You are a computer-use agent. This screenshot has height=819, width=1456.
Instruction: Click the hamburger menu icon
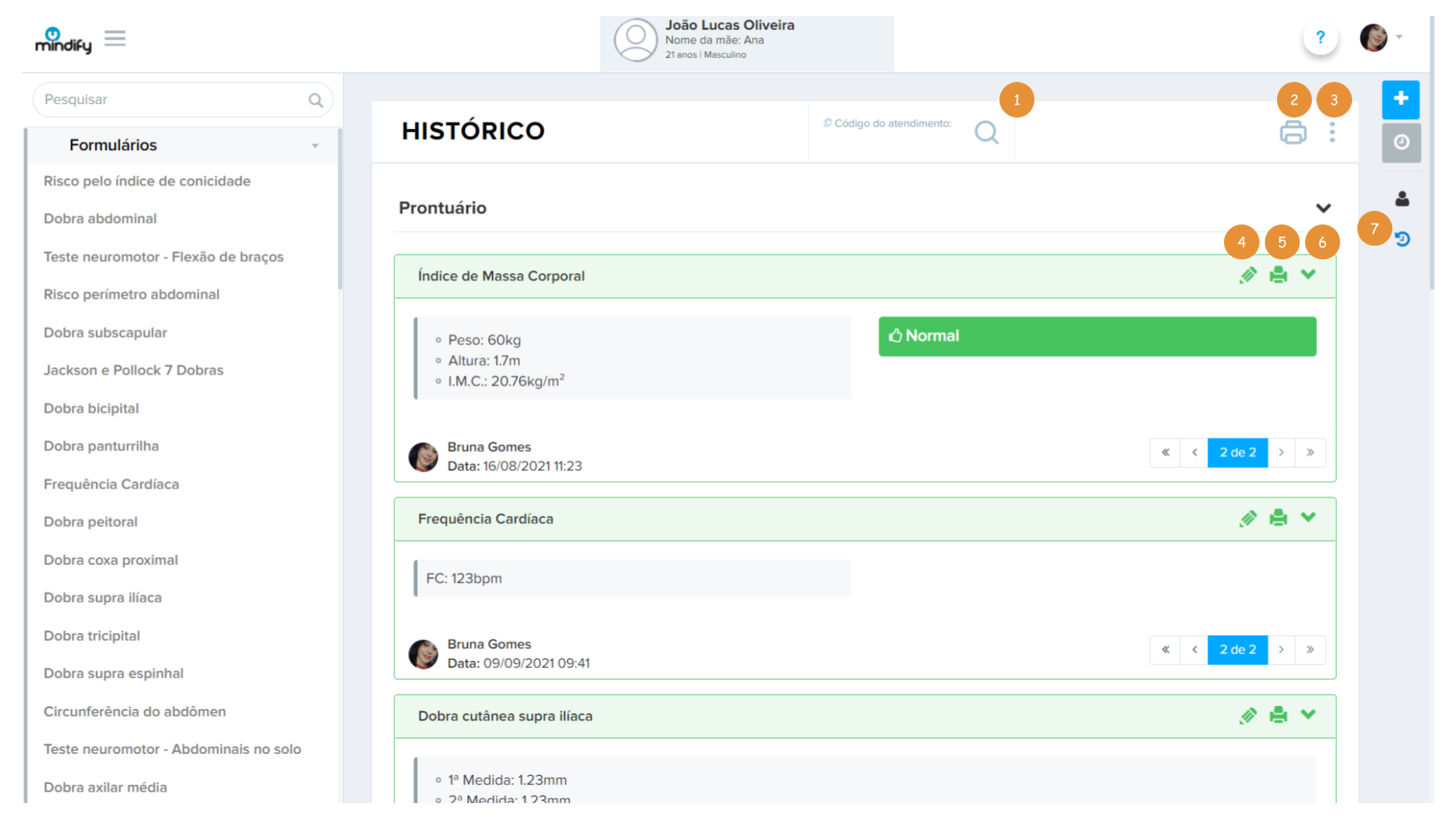[115, 38]
